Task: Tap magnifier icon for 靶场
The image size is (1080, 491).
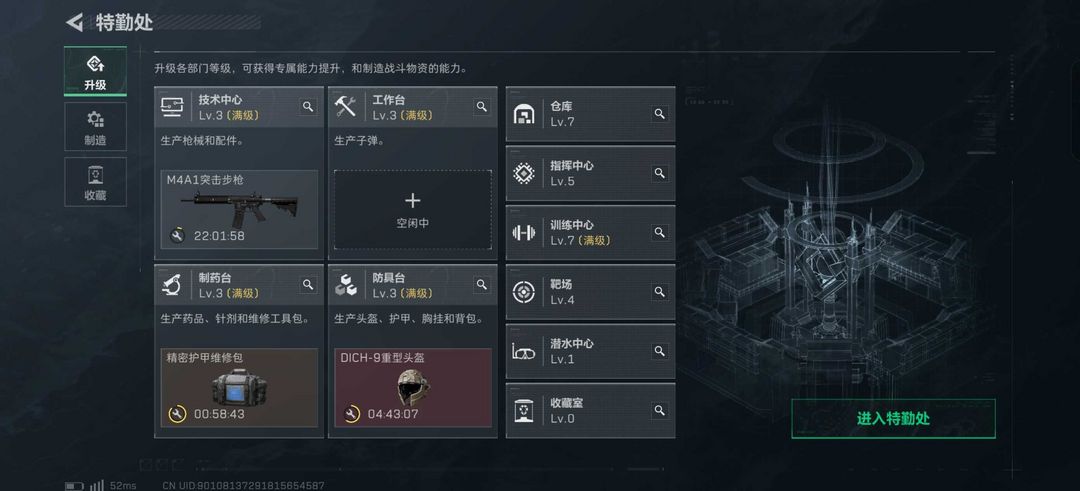Action: [x=659, y=292]
